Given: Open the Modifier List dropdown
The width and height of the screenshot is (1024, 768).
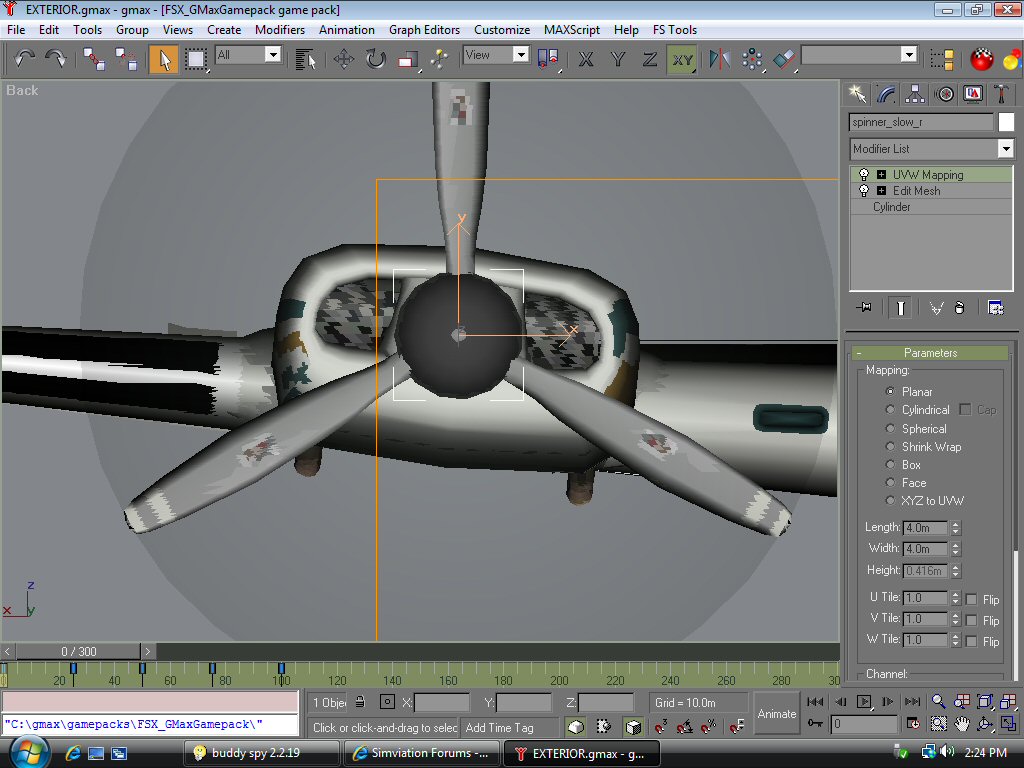Looking at the screenshot, I should (1005, 149).
